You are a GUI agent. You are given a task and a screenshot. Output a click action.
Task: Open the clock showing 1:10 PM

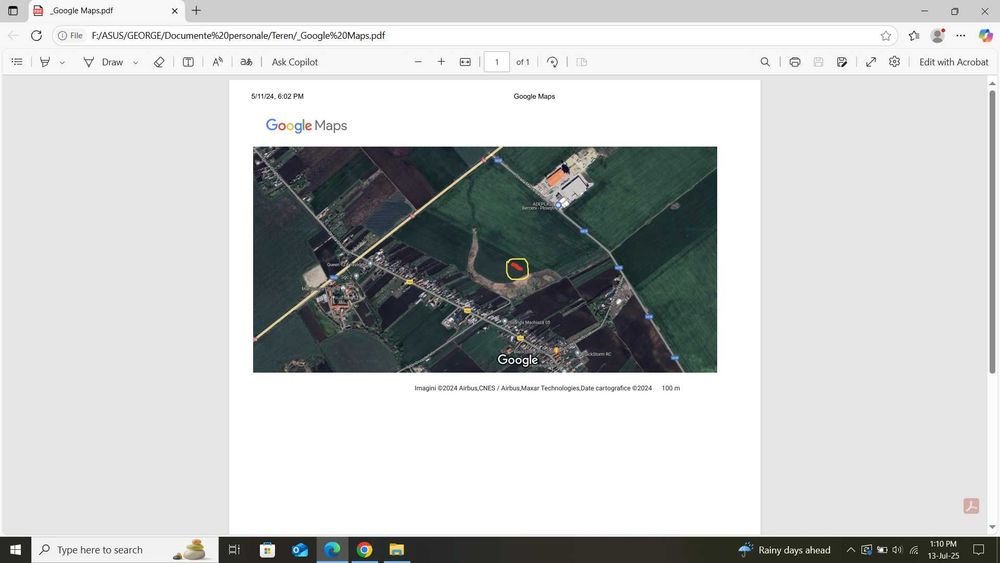[943, 550]
